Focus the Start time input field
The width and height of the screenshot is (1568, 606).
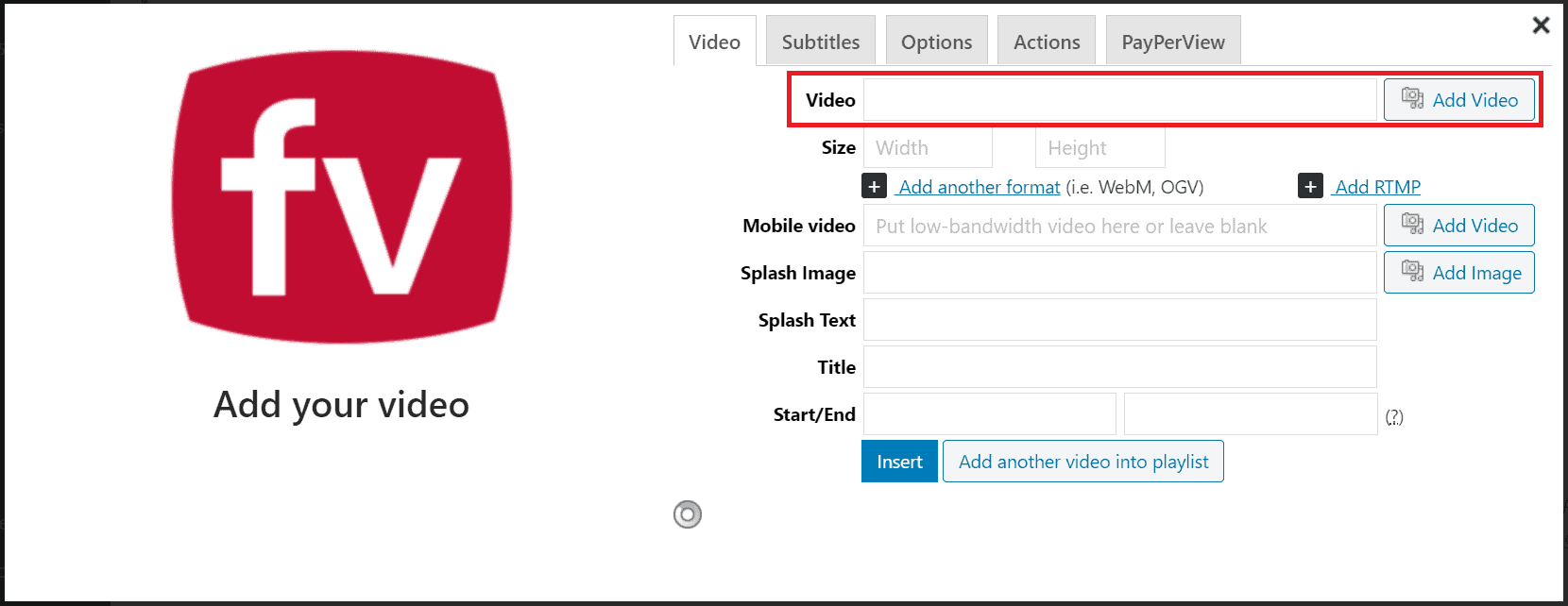coord(990,413)
